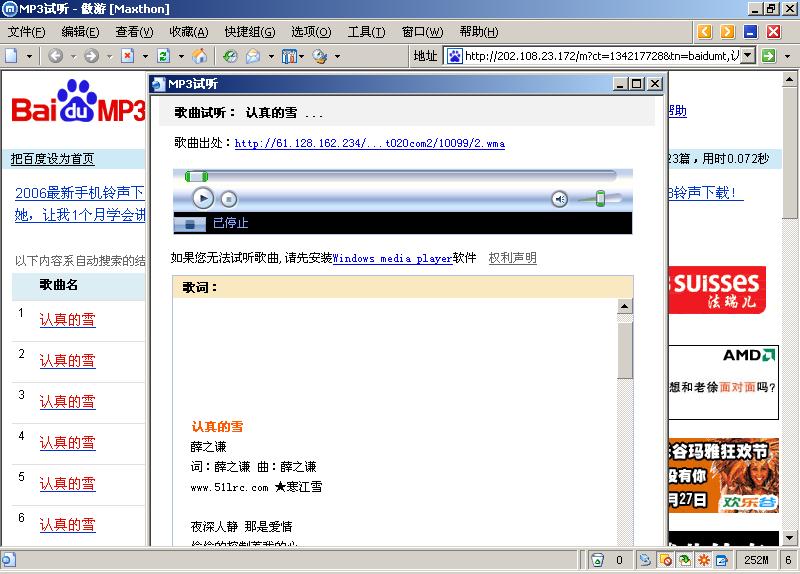This screenshot has width=800, height=574.
Task: Click the small visualizer icon beside 已停止
Action: [x=190, y=224]
